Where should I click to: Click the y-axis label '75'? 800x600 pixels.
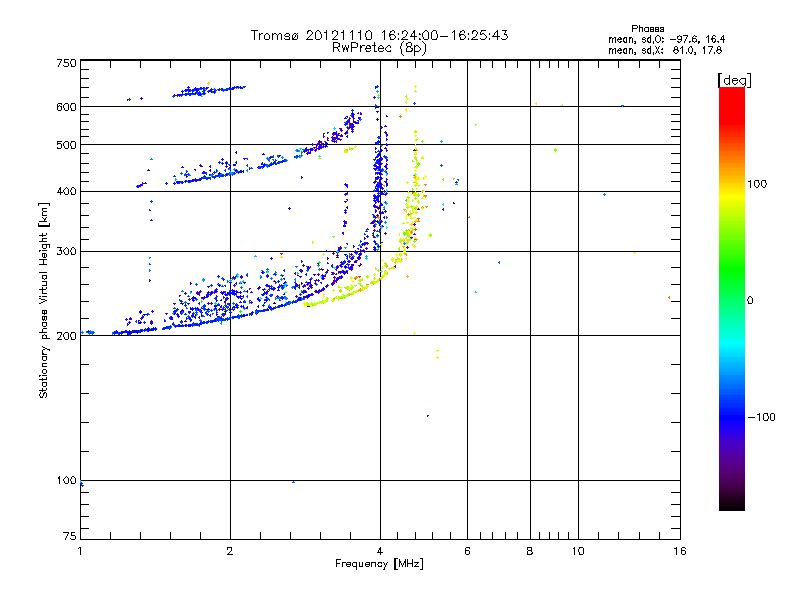point(70,536)
